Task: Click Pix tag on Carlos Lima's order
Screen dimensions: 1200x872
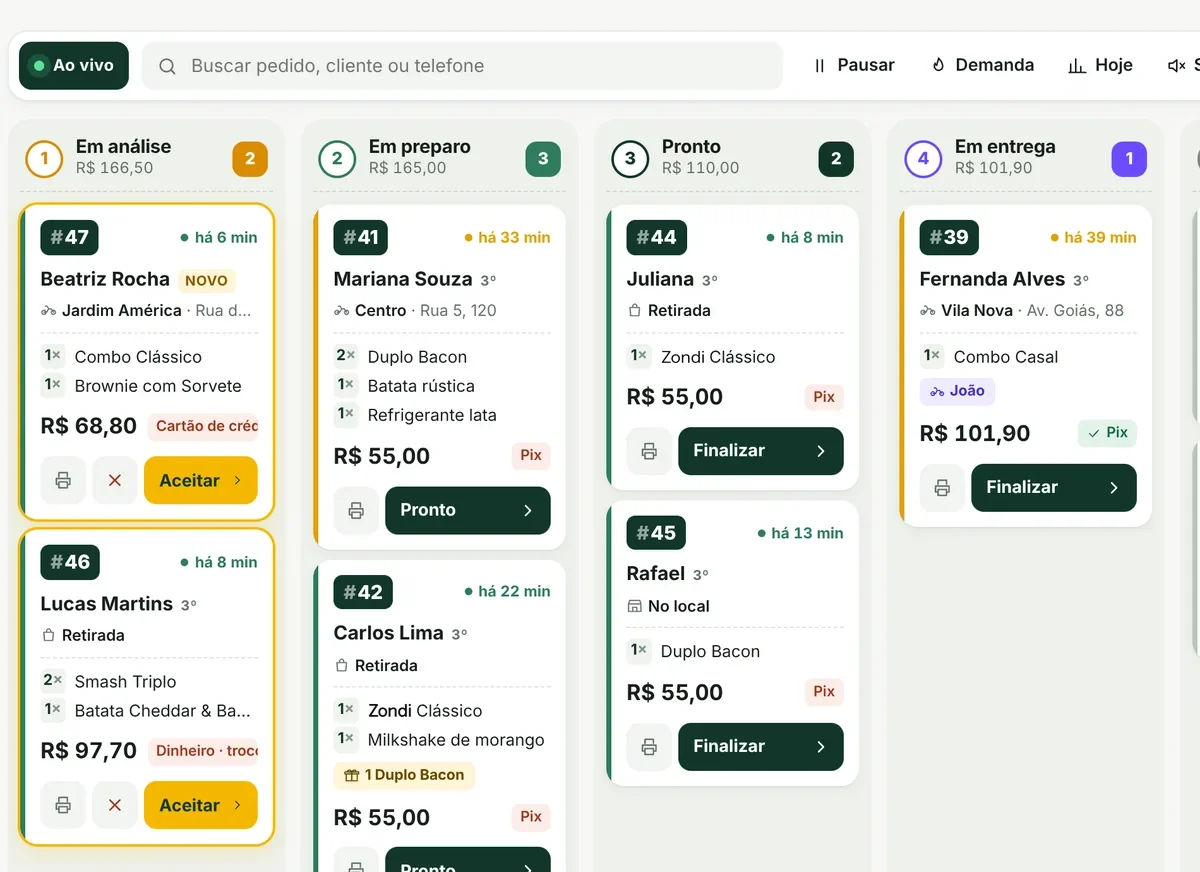Action: click(531, 817)
